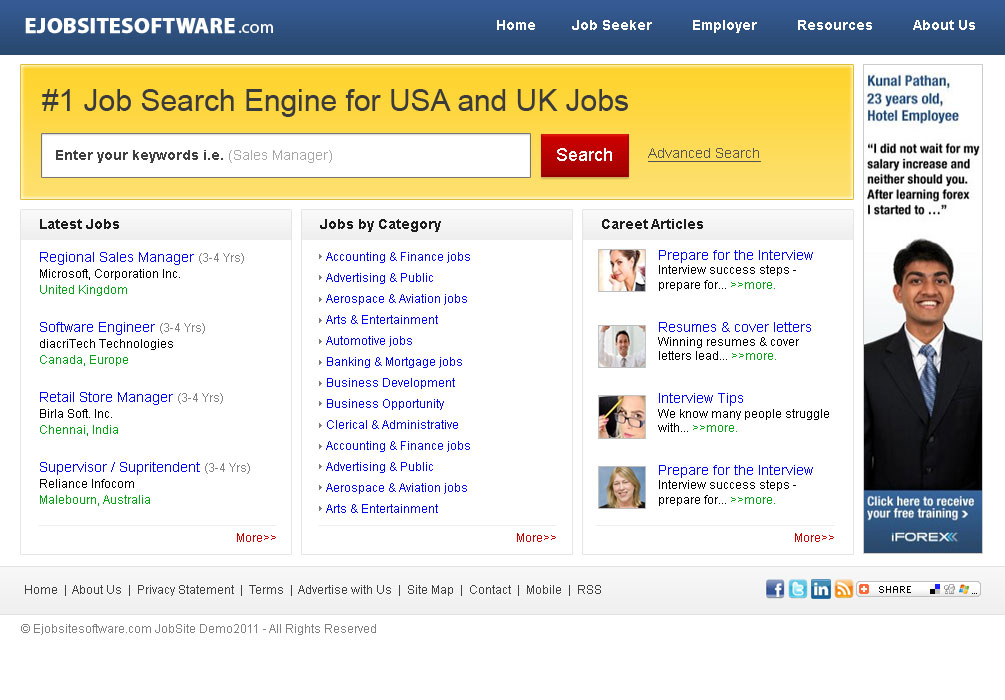1005x700 pixels.
Task: Open the Home menu item in navigation
Action: (x=515, y=25)
